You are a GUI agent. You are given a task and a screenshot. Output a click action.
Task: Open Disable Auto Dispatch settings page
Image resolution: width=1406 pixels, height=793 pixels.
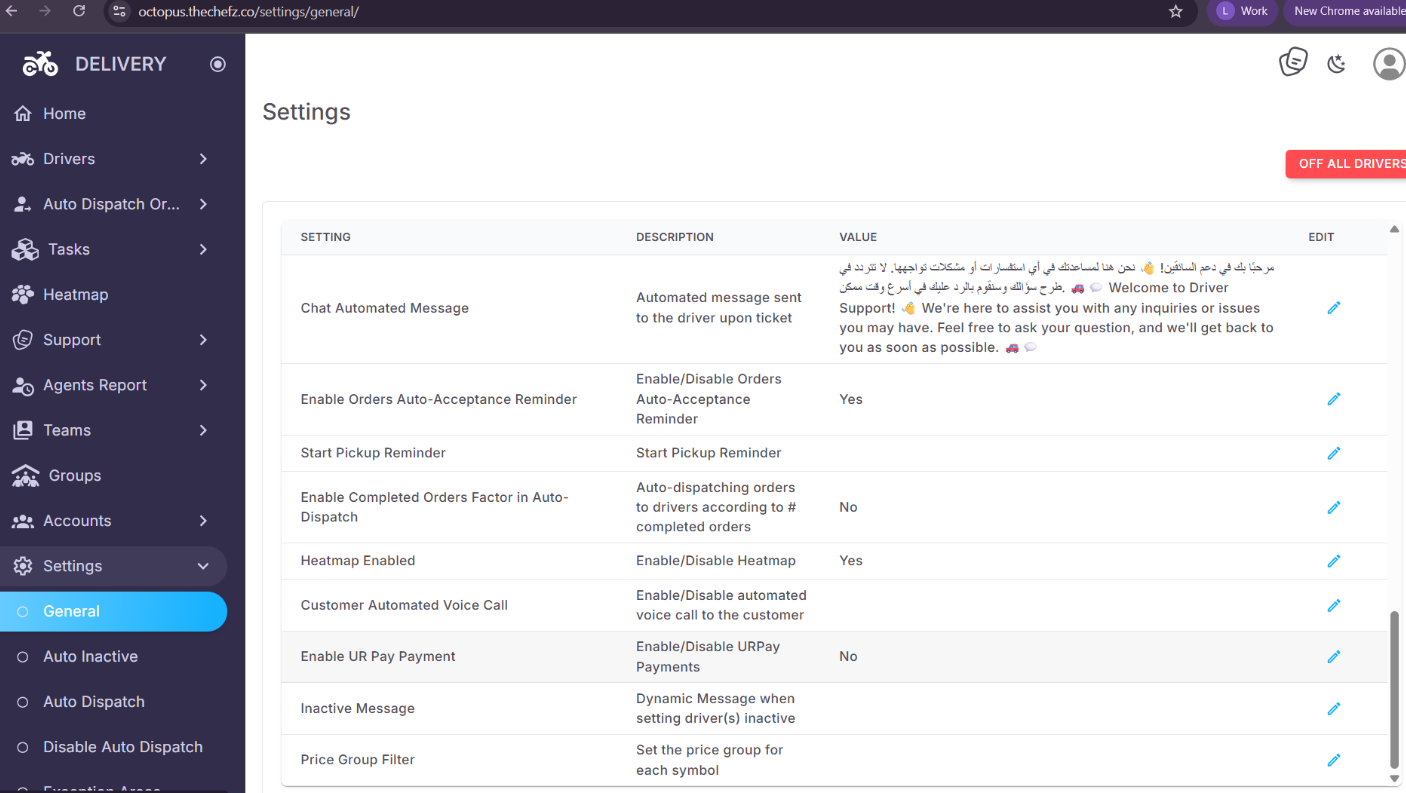pyautogui.click(x=113, y=747)
